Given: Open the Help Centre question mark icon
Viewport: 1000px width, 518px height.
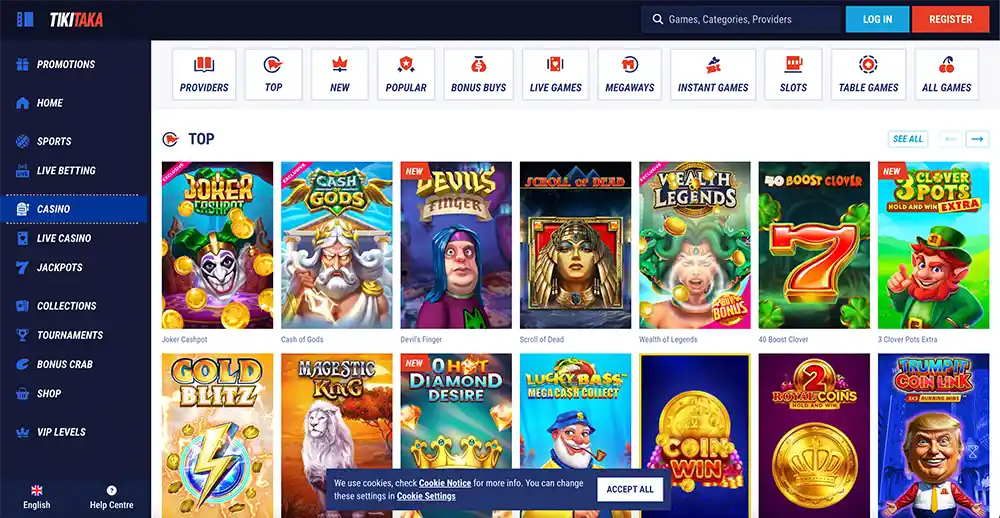Looking at the screenshot, I should (112, 491).
